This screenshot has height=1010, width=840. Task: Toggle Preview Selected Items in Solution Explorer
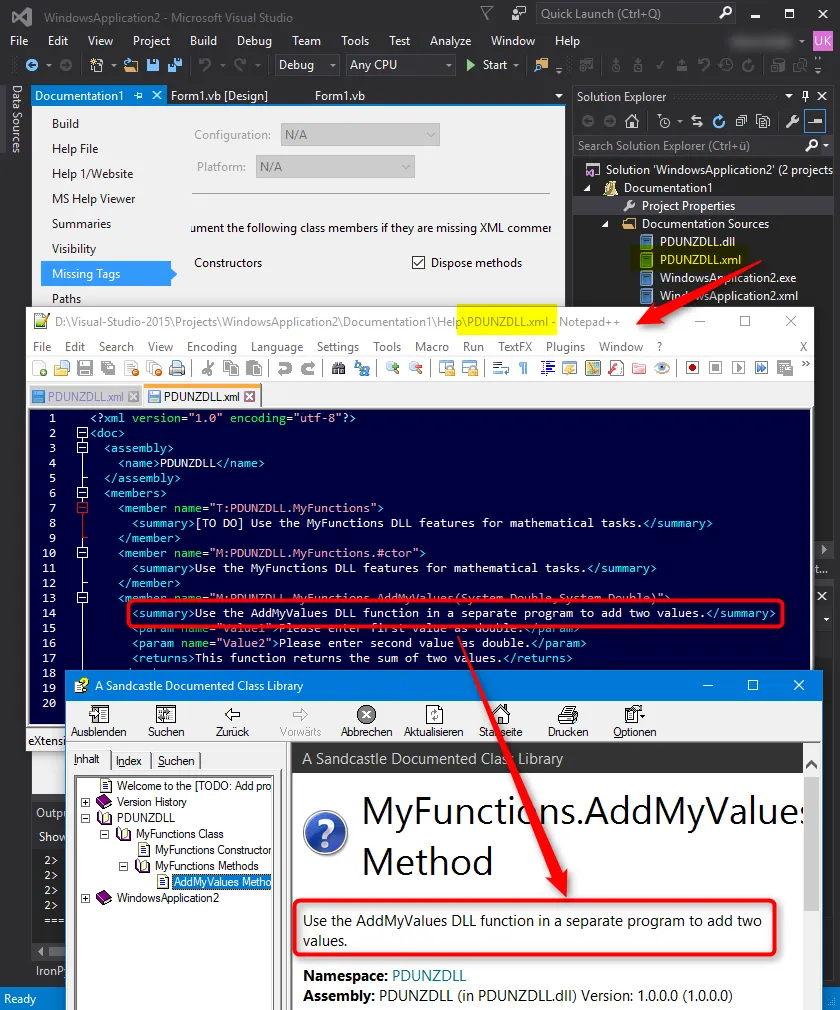click(816, 121)
